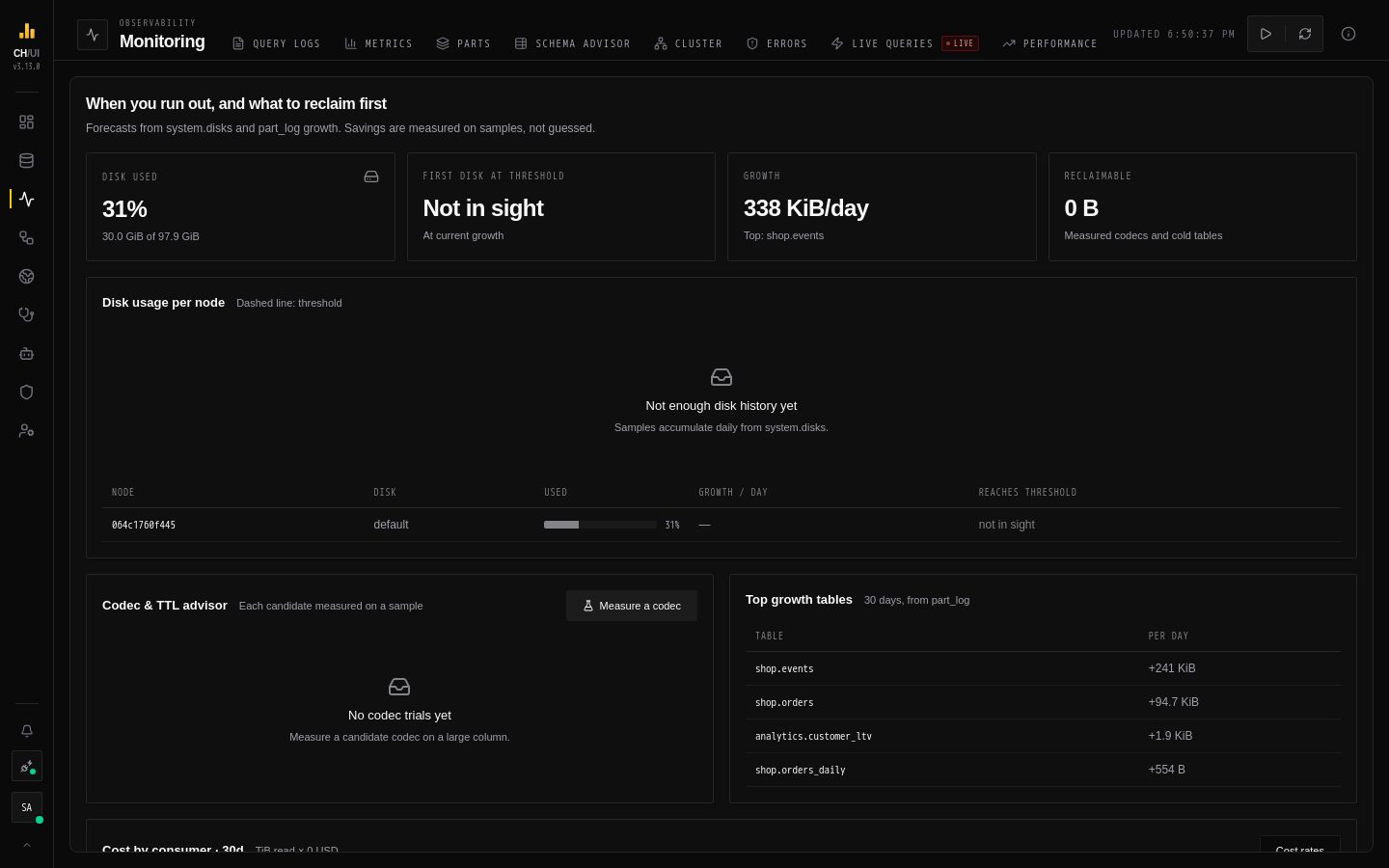Click the 31% disk usage progress bar
The height and width of the screenshot is (868, 1389).
click(600, 525)
